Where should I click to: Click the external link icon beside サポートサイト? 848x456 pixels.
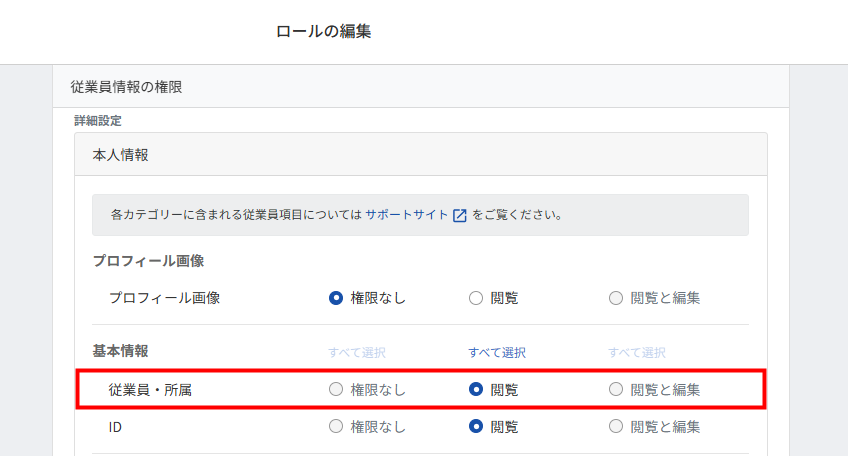(x=460, y=215)
